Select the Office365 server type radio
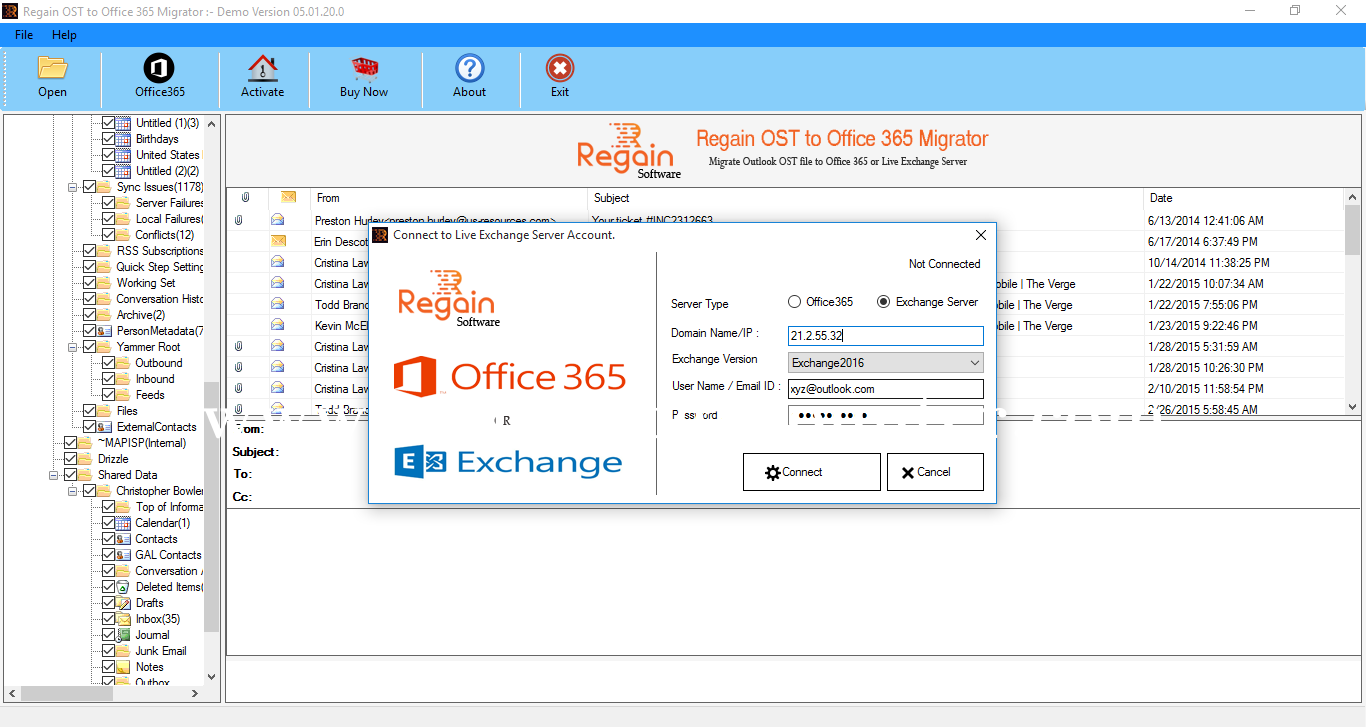The height and width of the screenshot is (727, 1366). [795, 302]
